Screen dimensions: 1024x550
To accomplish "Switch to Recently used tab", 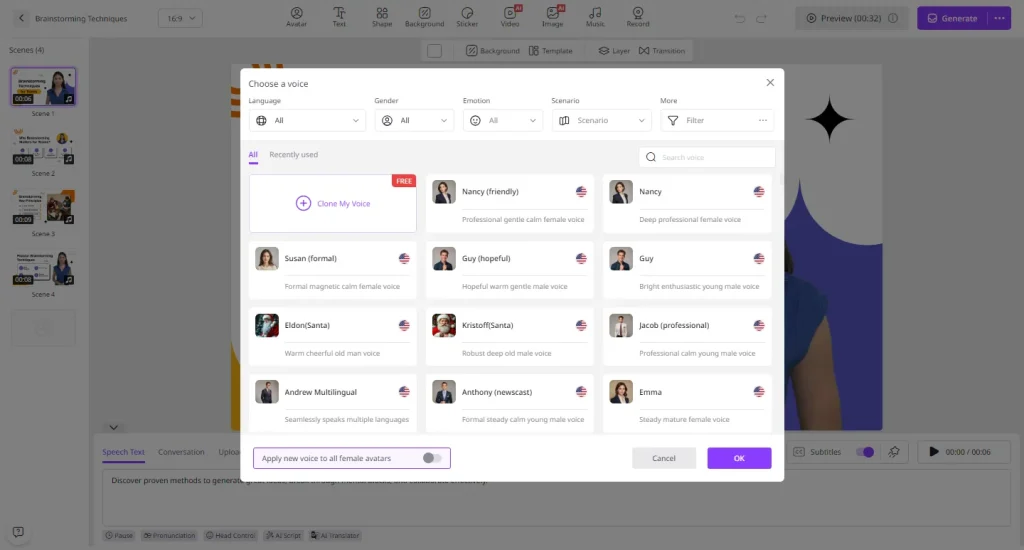I will click(293, 155).
